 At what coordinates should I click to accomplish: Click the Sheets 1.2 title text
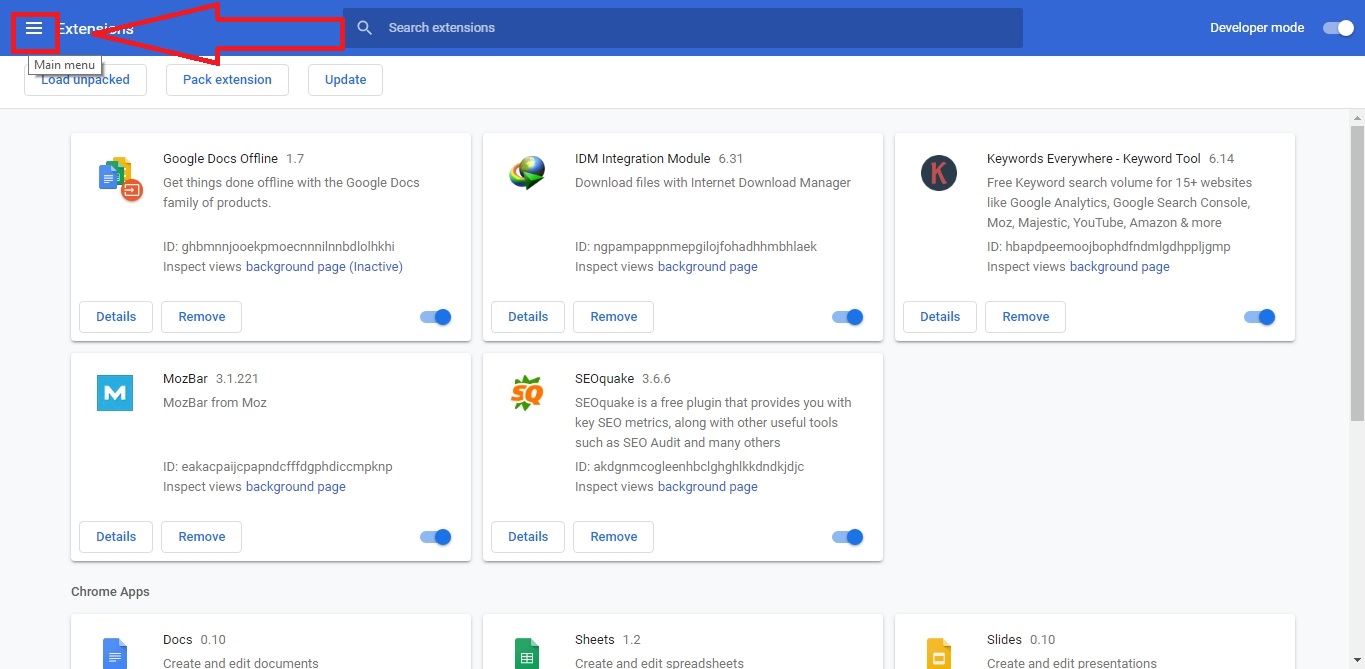pyautogui.click(x=608, y=640)
